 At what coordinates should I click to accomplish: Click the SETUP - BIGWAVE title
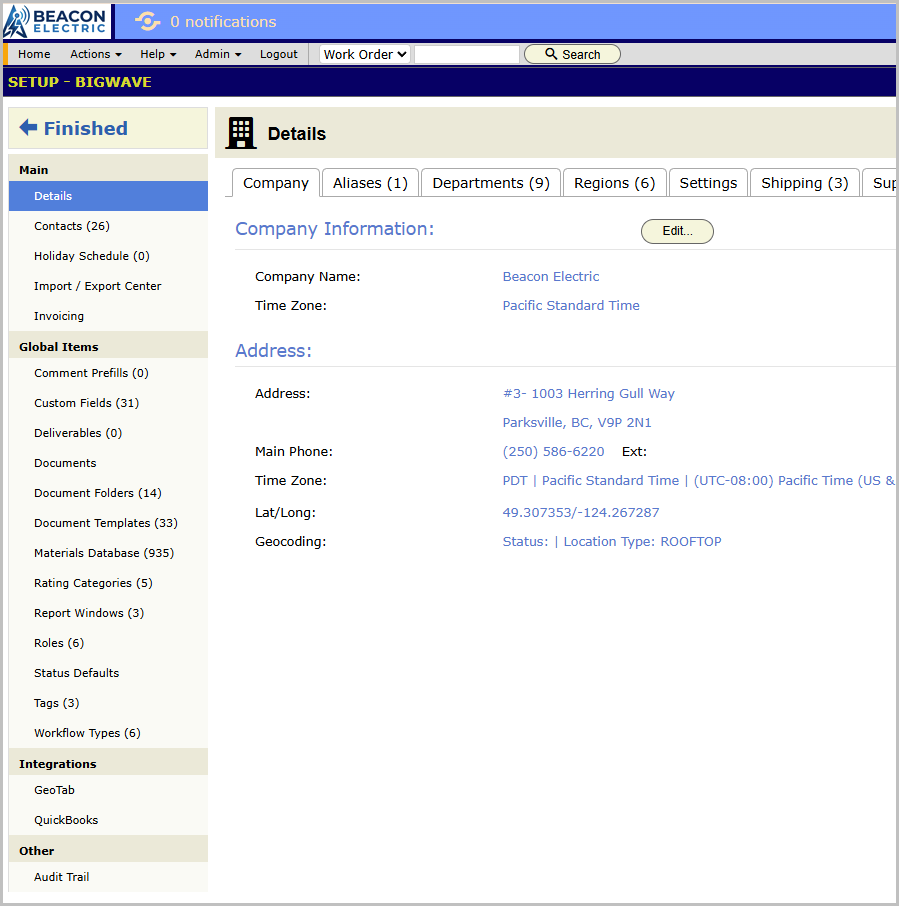(80, 82)
